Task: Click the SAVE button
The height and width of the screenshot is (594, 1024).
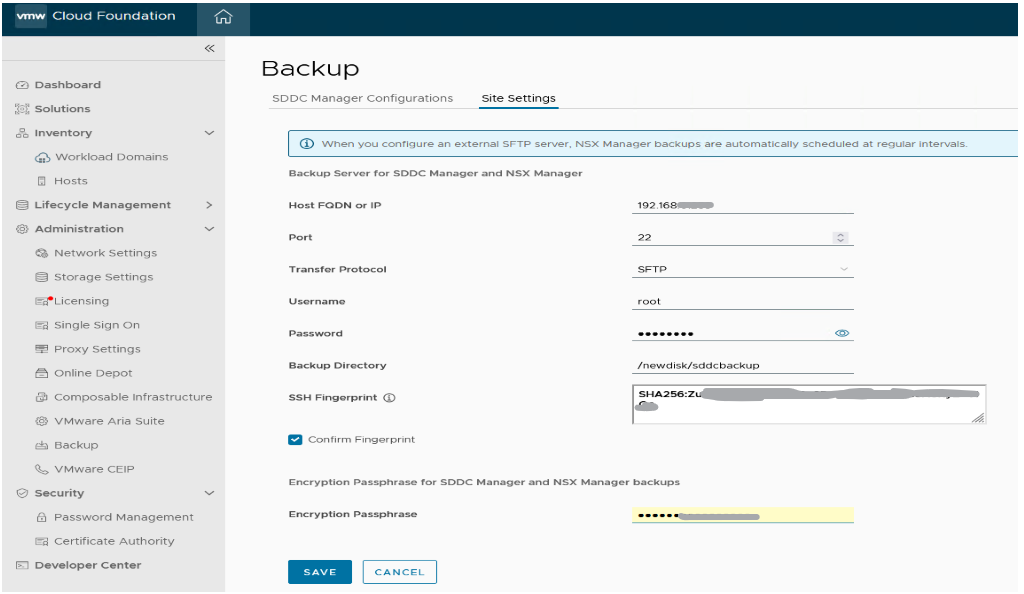Action: coord(320,572)
